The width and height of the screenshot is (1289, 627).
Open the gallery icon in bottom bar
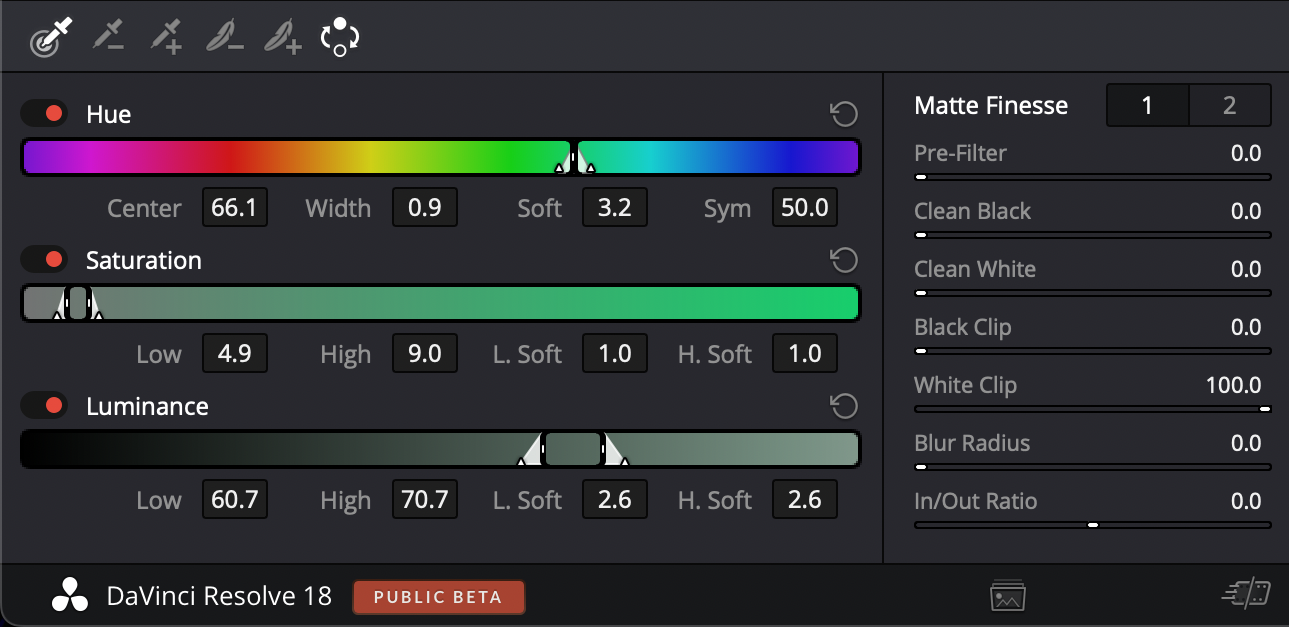point(1008,597)
